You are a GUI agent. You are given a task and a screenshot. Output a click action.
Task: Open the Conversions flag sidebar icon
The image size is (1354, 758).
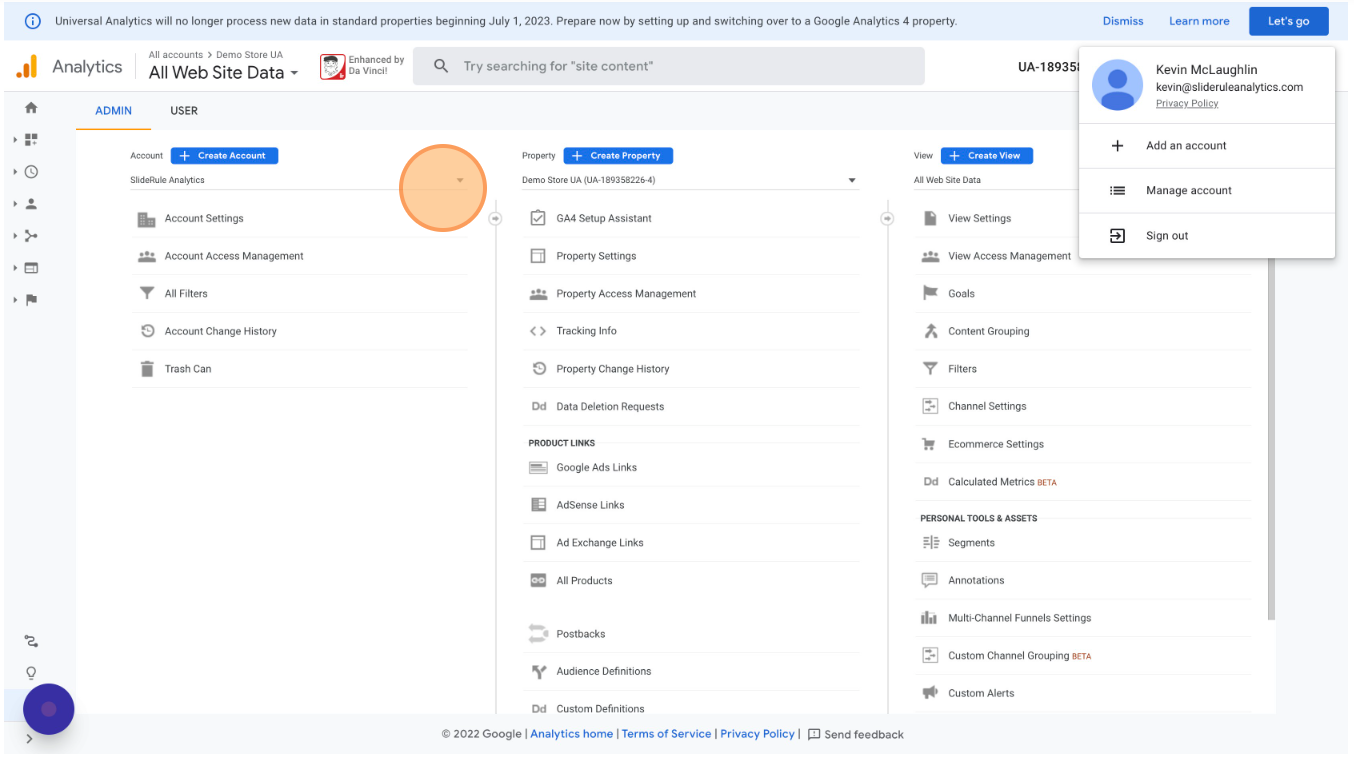click(31, 300)
